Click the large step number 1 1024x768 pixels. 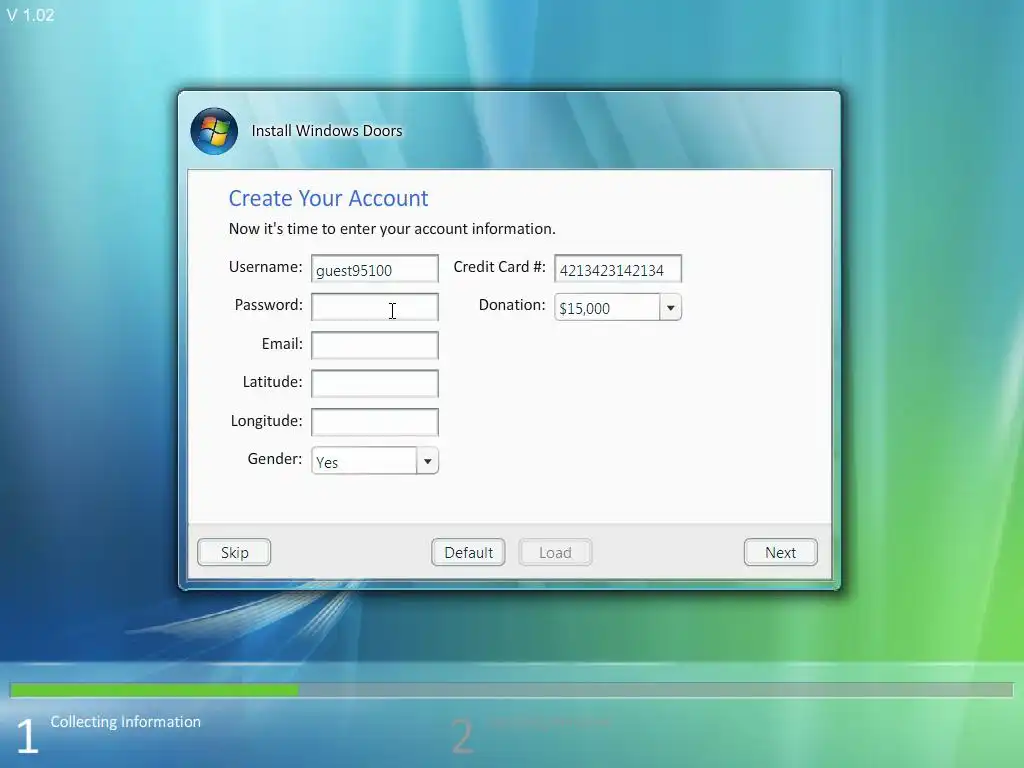tap(27, 736)
